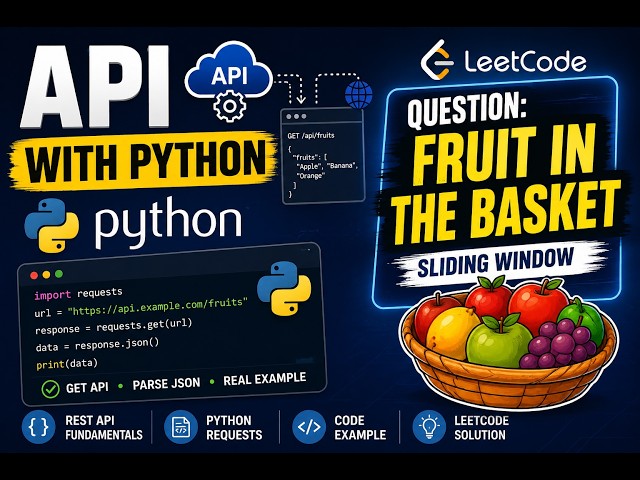
Task: Click the SLIDING WINDOW label
Action: [495, 263]
